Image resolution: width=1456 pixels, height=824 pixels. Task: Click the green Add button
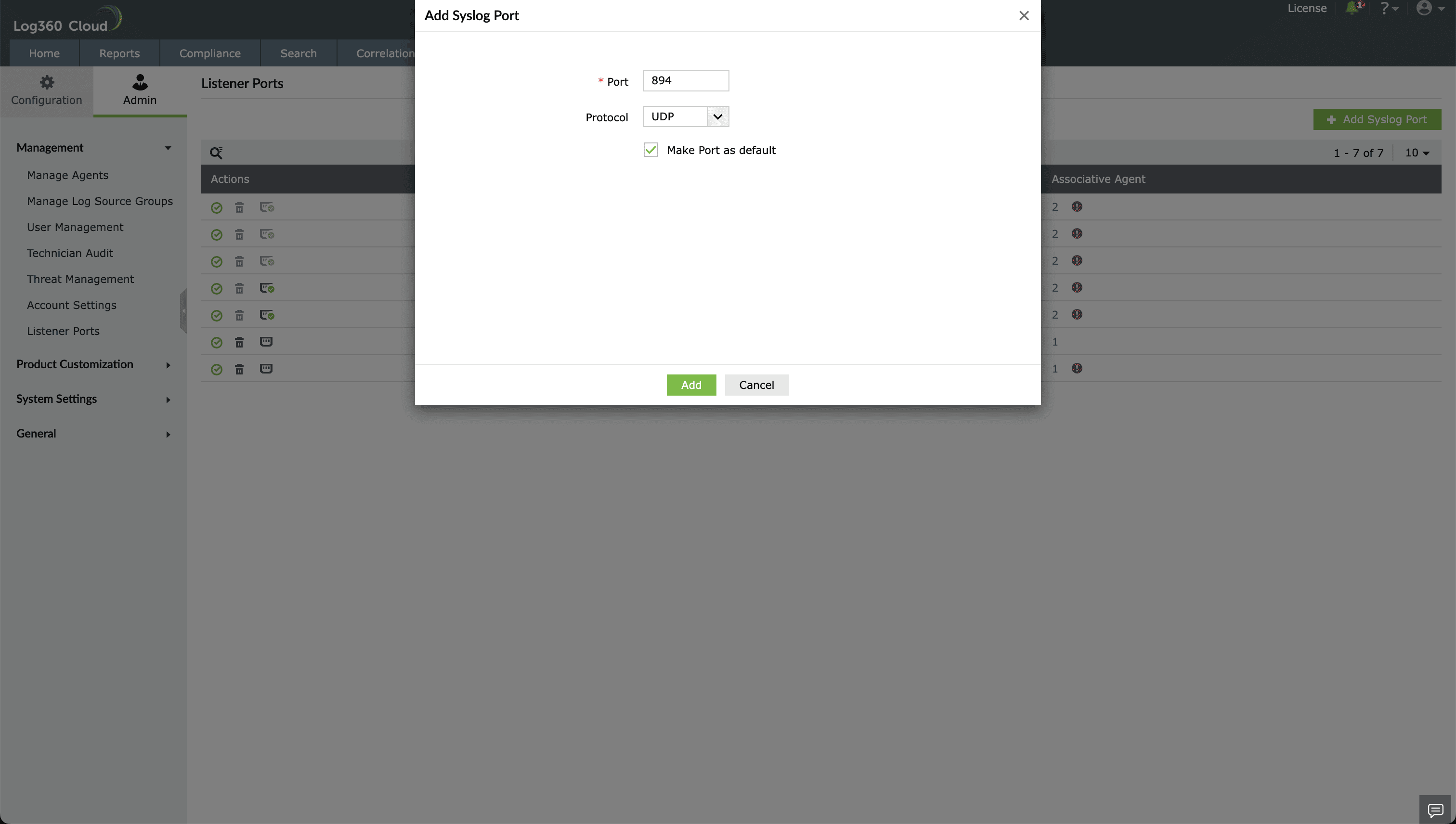point(691,385)
